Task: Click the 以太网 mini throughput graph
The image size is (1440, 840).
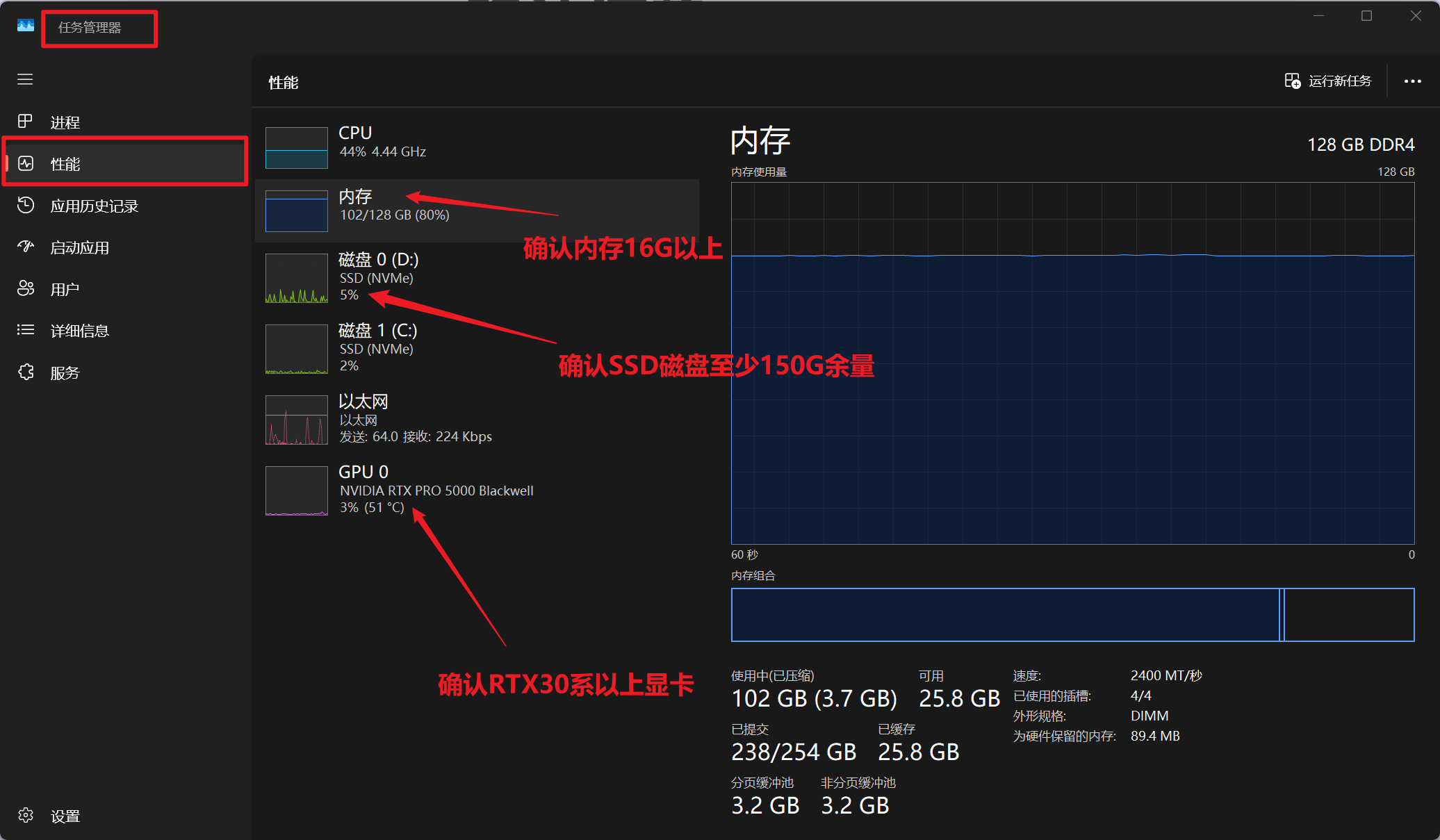Action: (297, 420)
